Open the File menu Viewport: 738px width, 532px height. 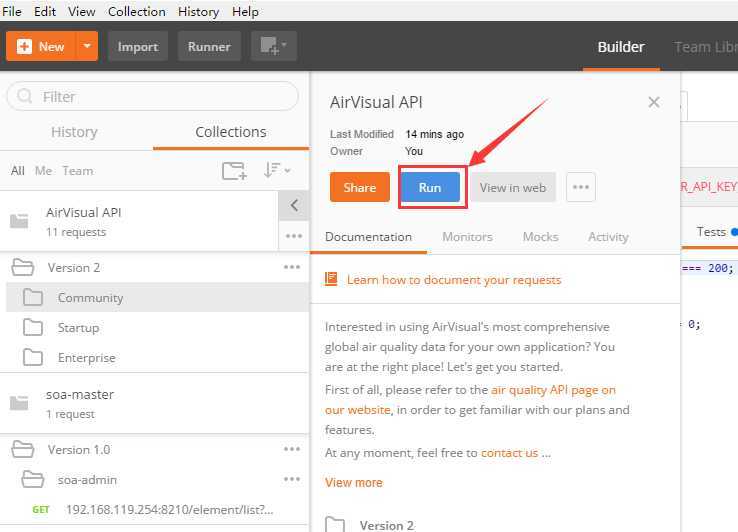(x=11, y=11)
